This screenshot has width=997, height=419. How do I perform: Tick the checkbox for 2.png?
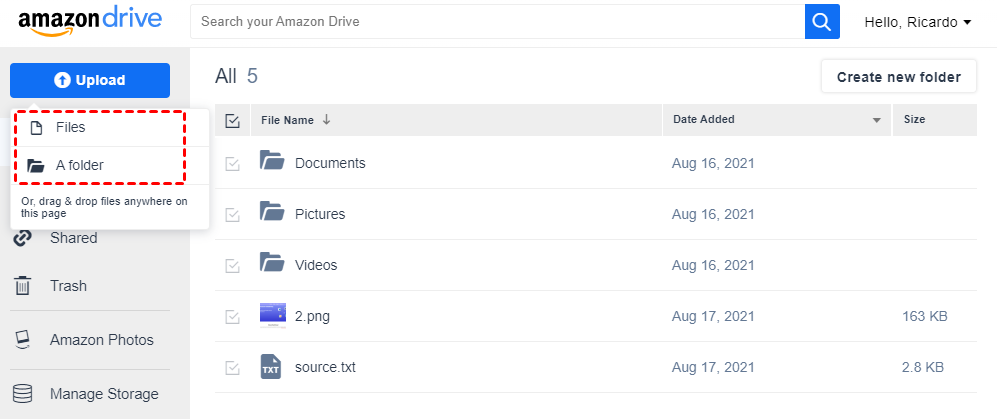[x=233, y=316]
